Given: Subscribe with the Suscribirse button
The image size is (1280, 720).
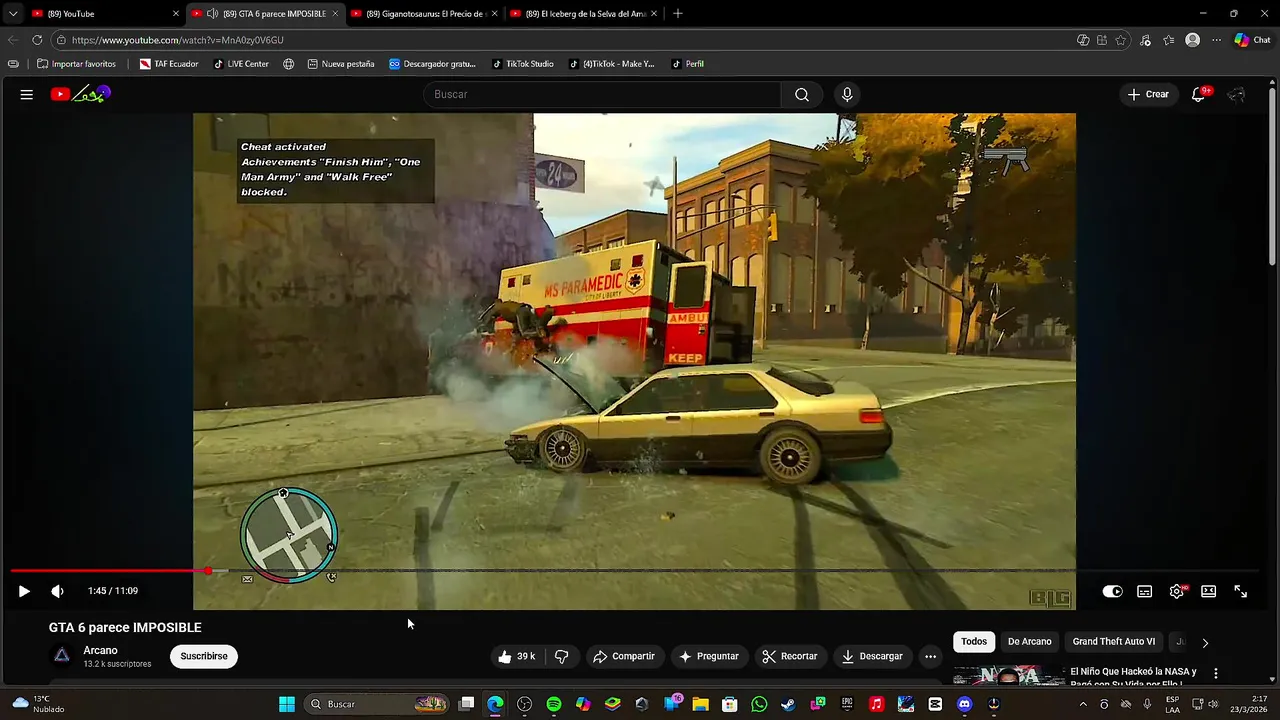Looking at the screenshot, I should 204,656.
